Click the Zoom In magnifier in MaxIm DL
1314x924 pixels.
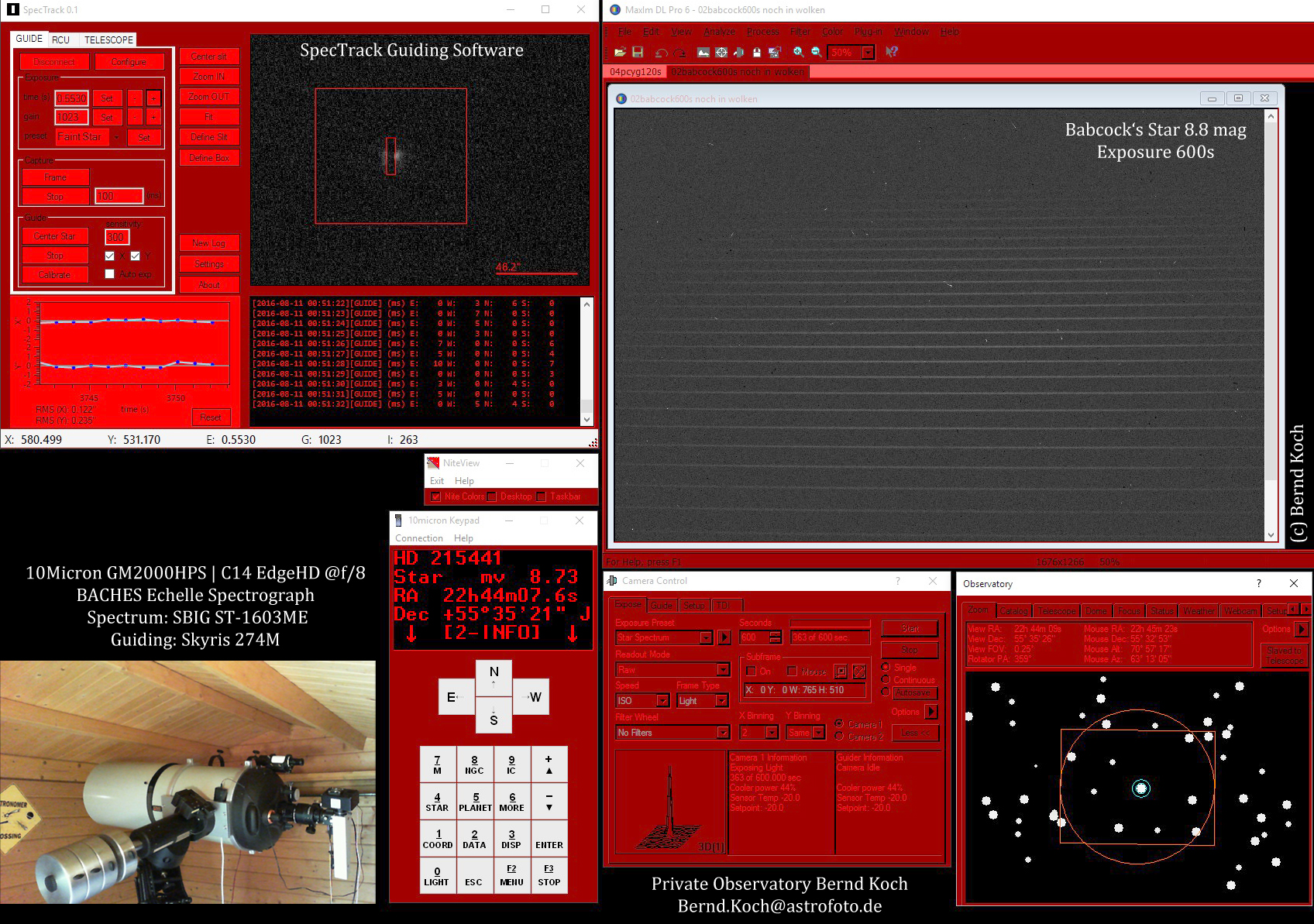(799, 52)
